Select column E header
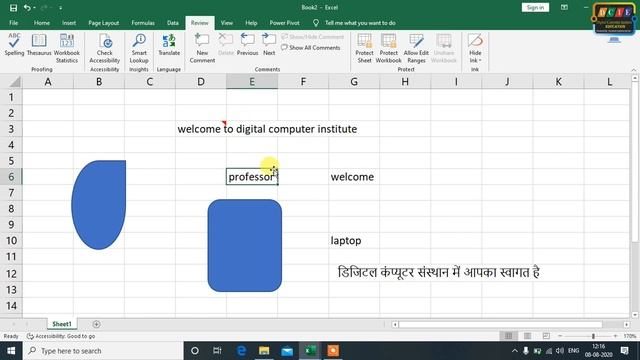Image resolution: width=640 pixels, height=360 pixels. click(252, 82)
